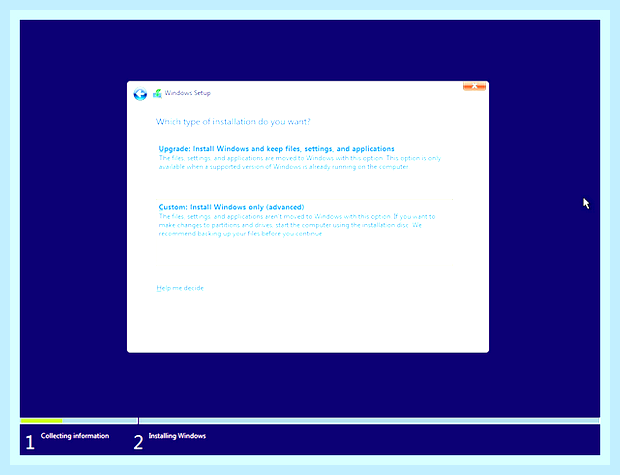
Task: Go back using the blue arrow button
Action: pos(140,94)
